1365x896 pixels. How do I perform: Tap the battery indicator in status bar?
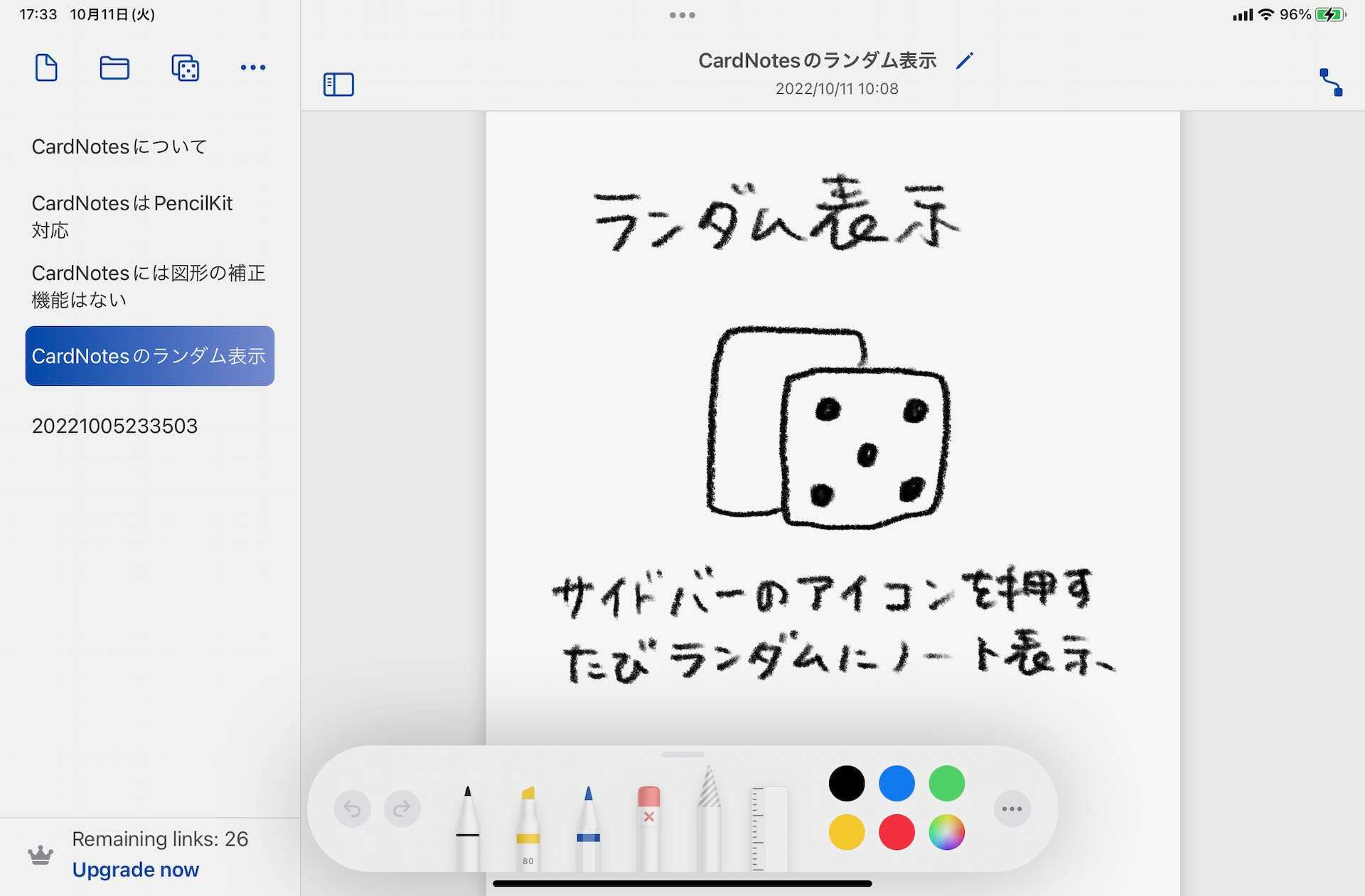[x=1331, y=15]
